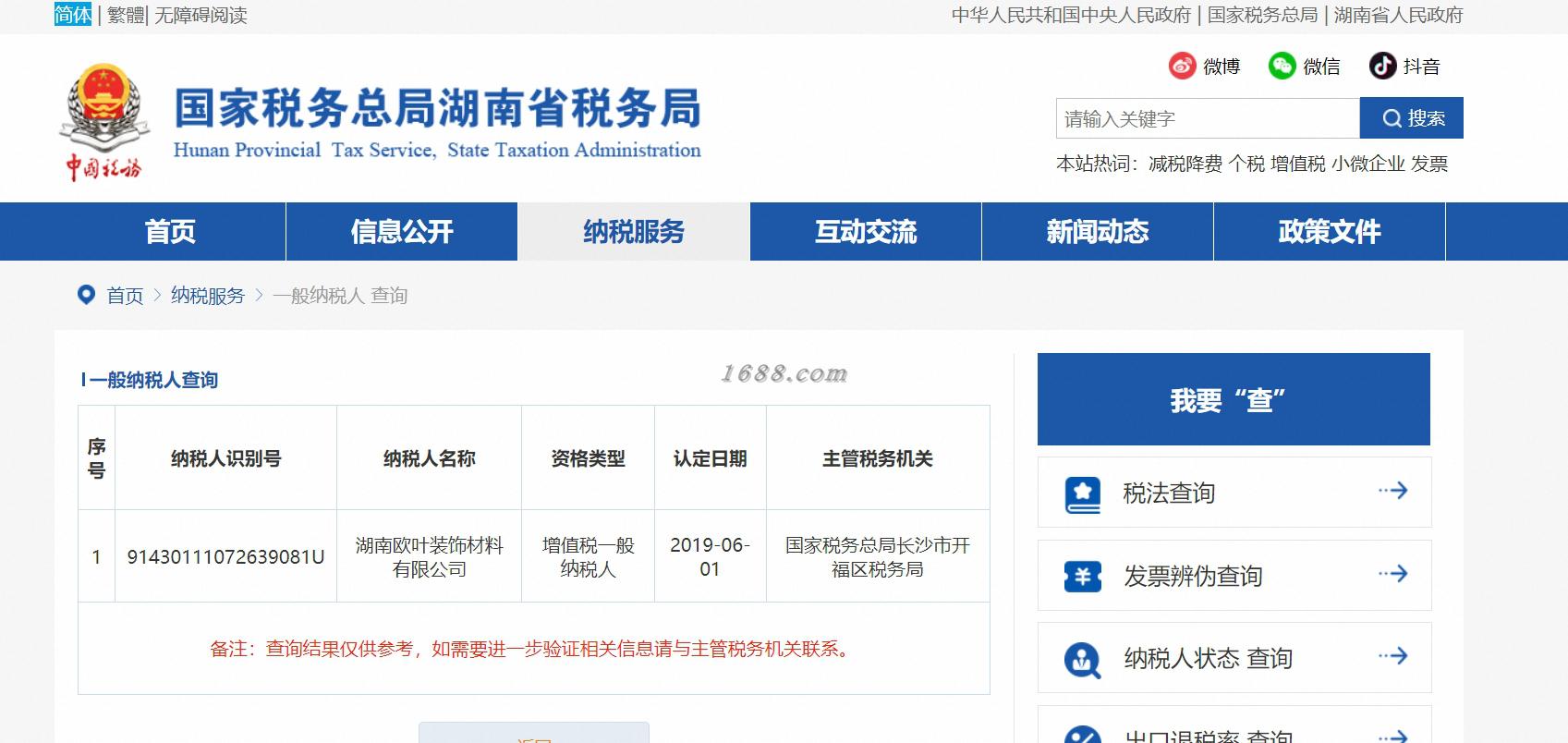Click hot word 增值税
Image resolution: width=1568 pixels, height=743 pixels.
pyautogui.click(x=1297, y=164)
